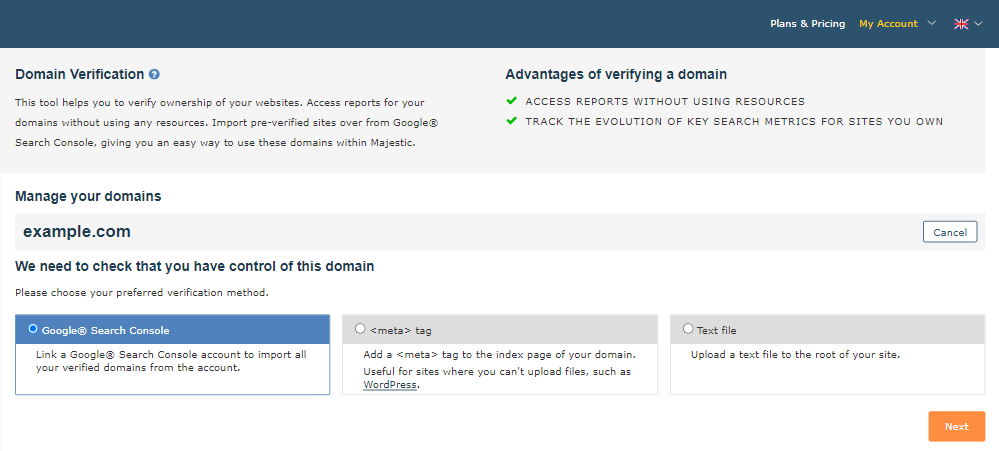Click the Manage your domains heading
The height and width of the screenshot is (451, 999).
coord(88,196)
